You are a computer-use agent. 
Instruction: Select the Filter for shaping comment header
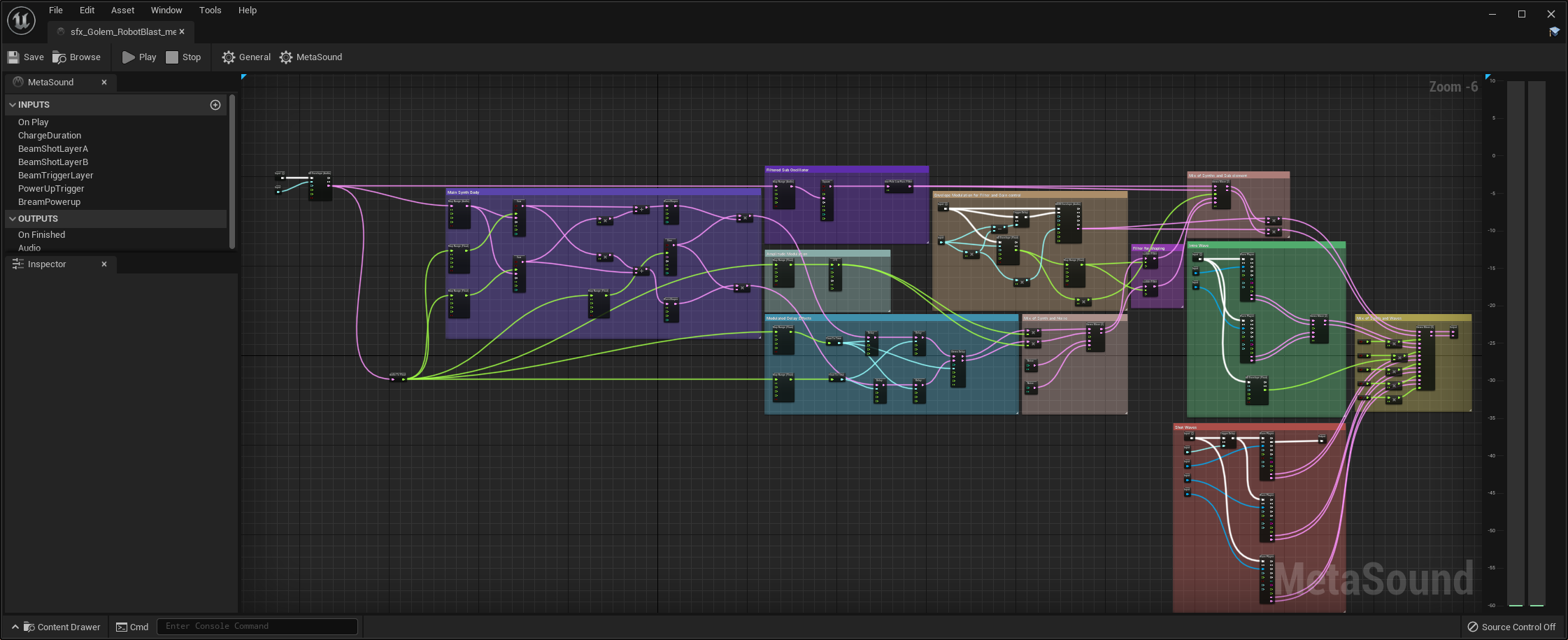pos(1157,248)
